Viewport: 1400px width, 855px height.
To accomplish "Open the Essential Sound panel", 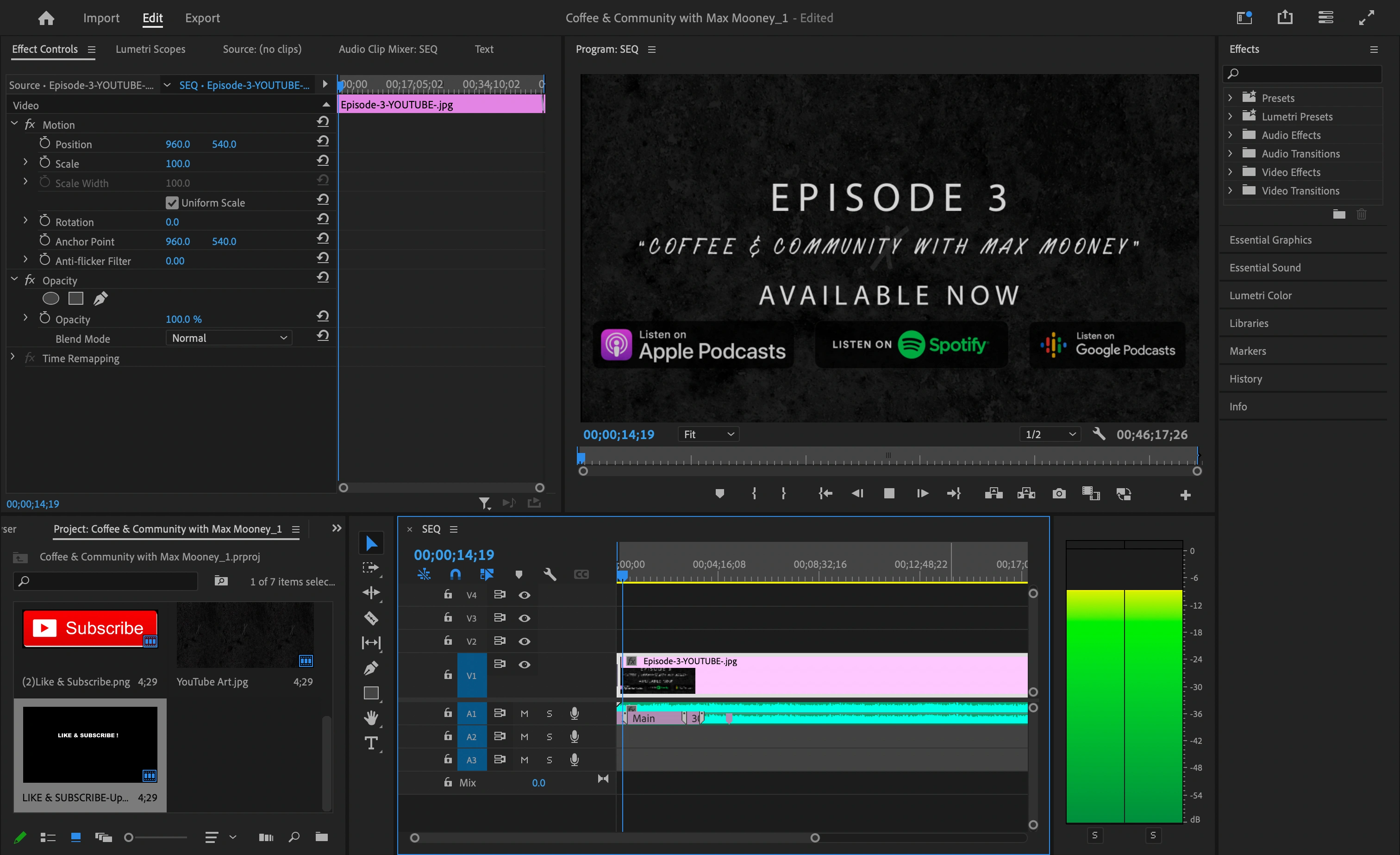I will click(1265, 268).
